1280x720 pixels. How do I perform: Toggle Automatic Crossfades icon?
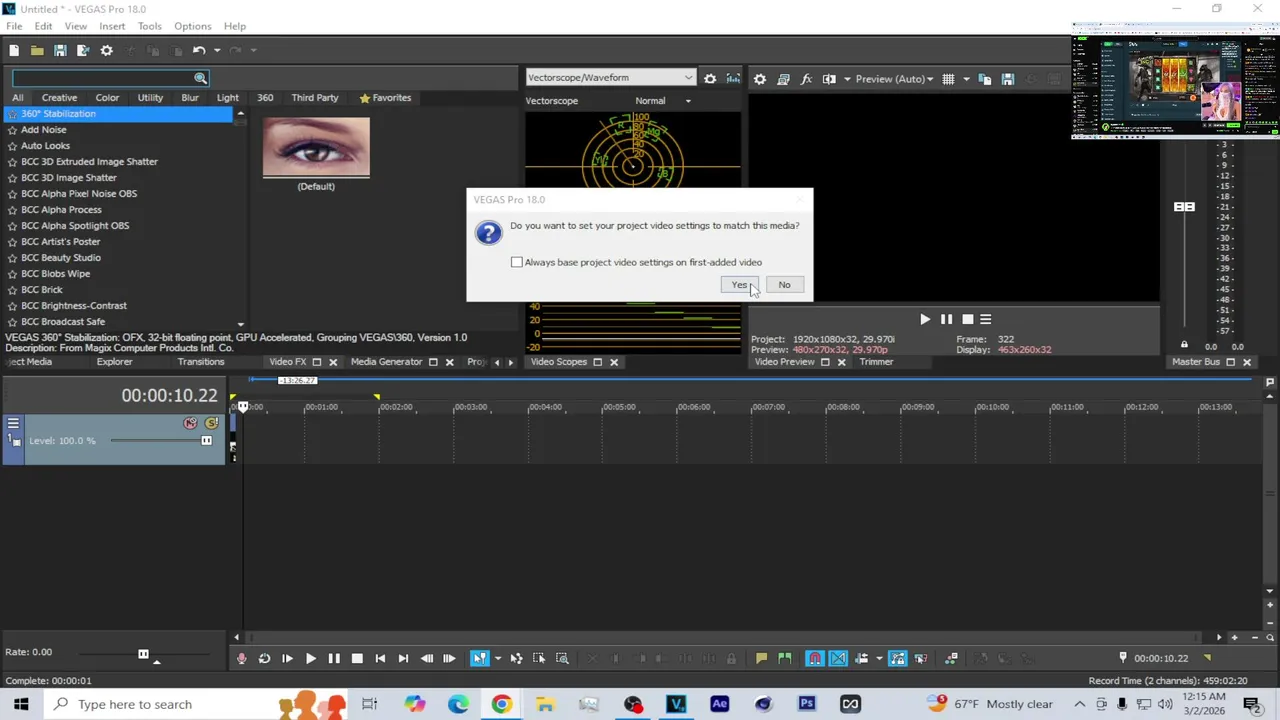(x=838, y=658)
